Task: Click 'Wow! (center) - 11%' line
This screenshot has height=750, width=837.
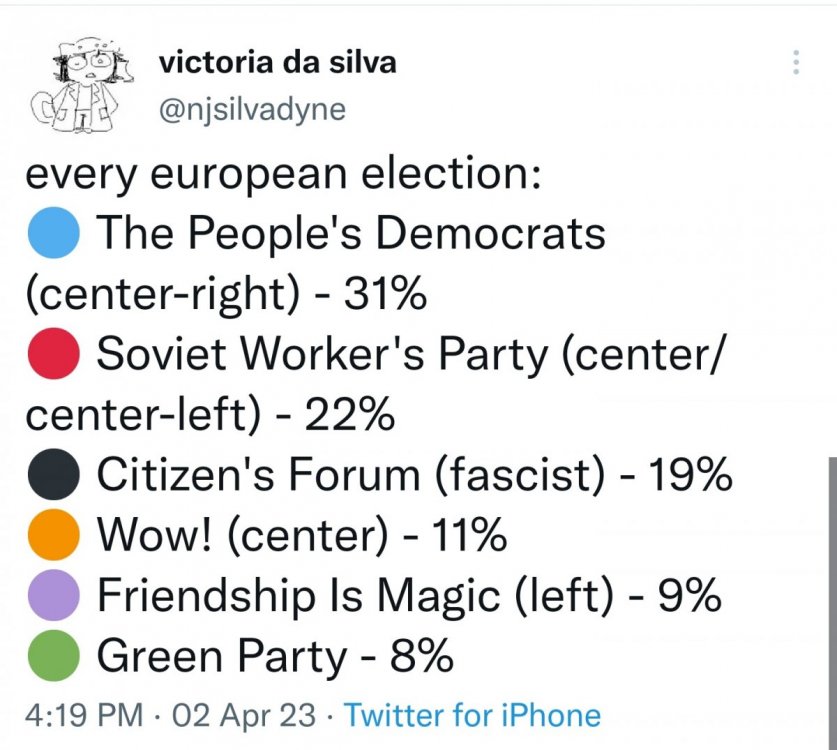Action: coord(302,535)
